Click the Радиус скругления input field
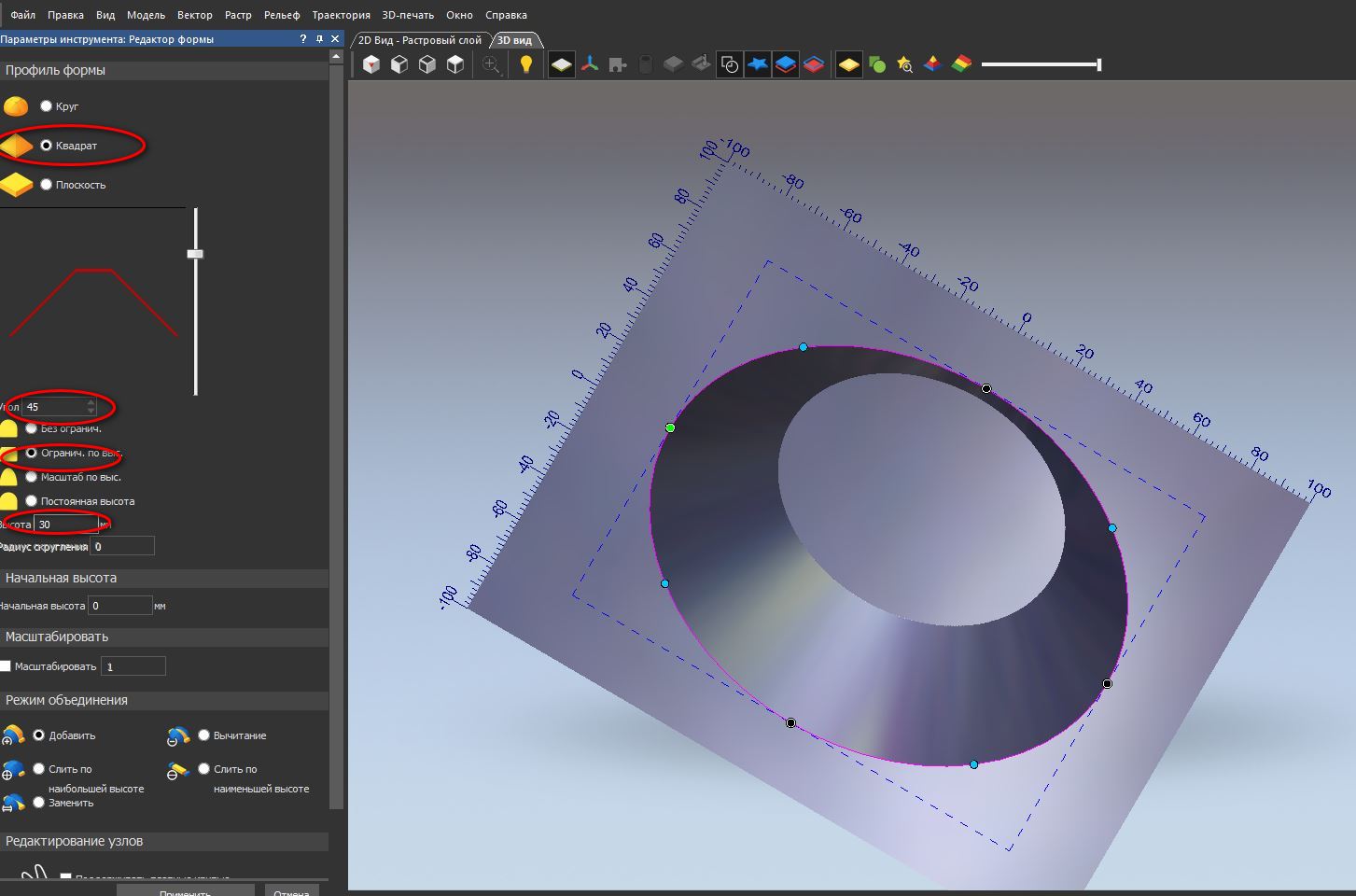 122,547
